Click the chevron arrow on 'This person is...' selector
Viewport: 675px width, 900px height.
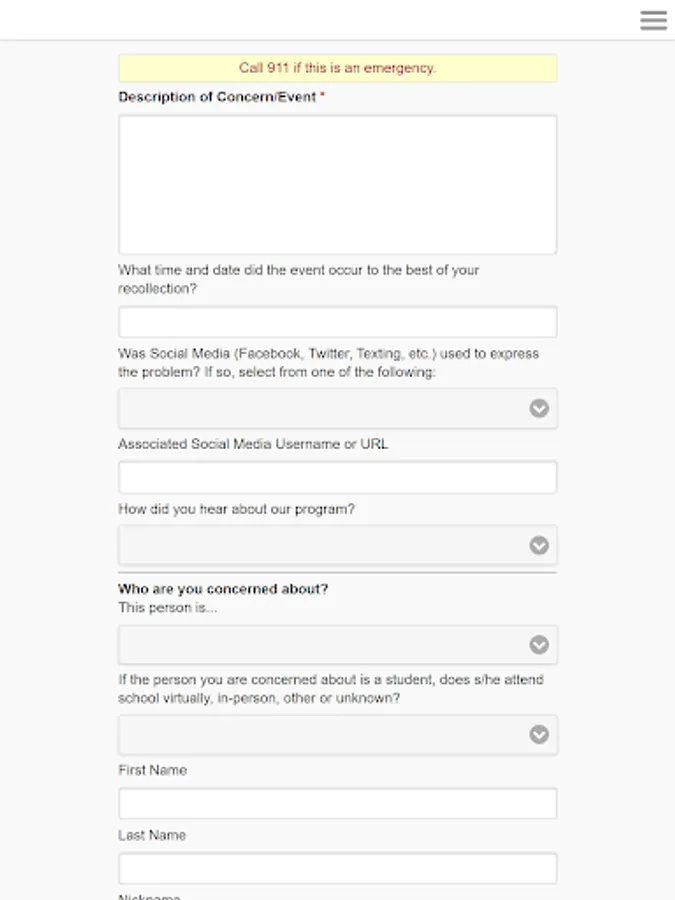(x=539, y=645)
